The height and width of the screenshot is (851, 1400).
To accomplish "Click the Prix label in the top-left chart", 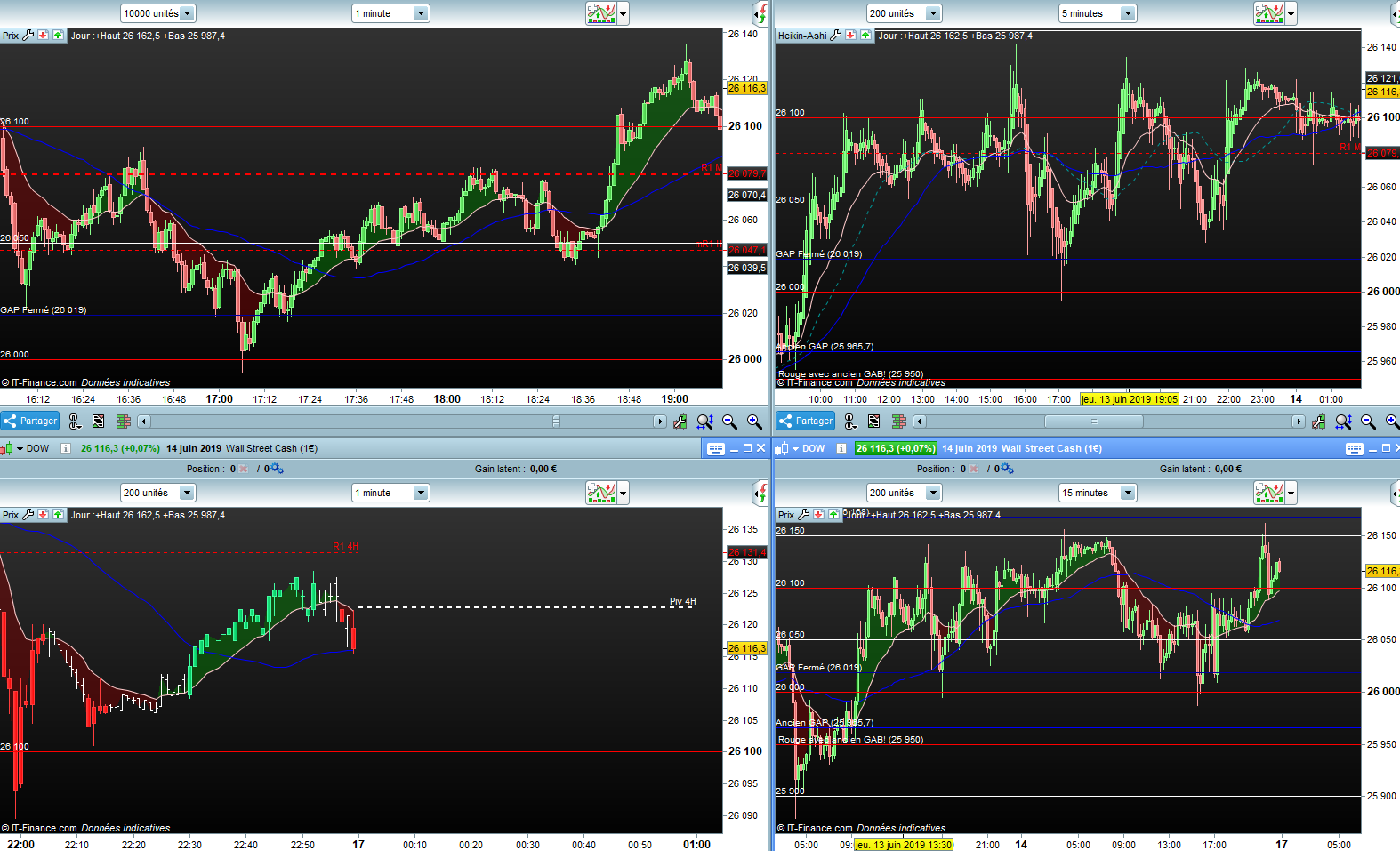I will [x=11, y=36].
